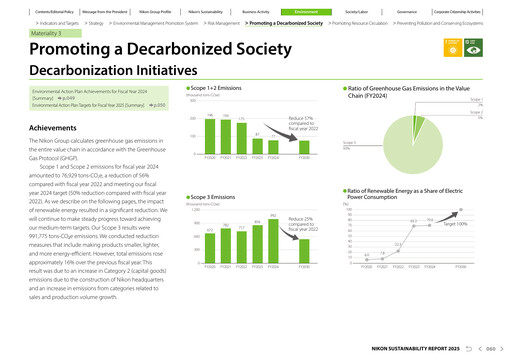Viewport: 512px width, 362px height.
Task: Open the Nikon Group Profile tab
Action: click(x=155, y=12)
